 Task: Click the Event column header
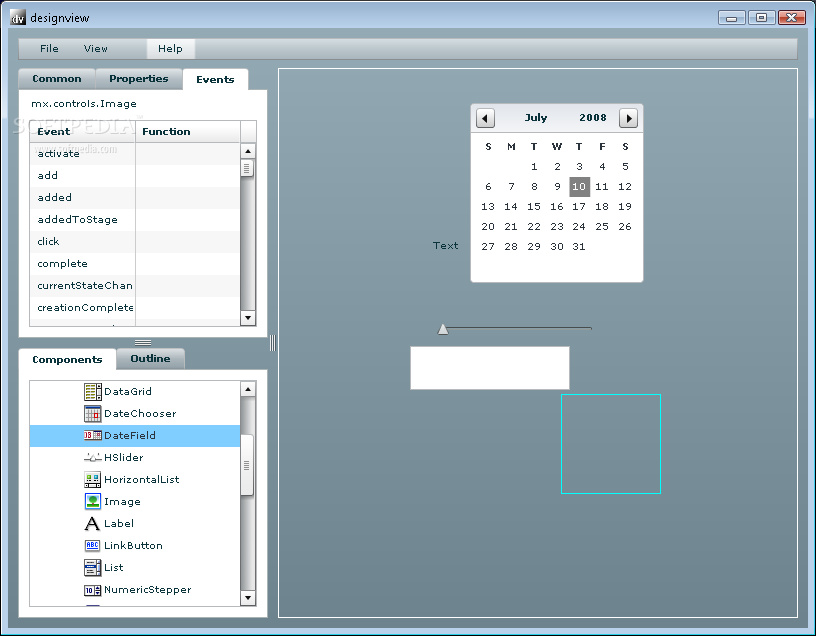(x=83, y=132)
